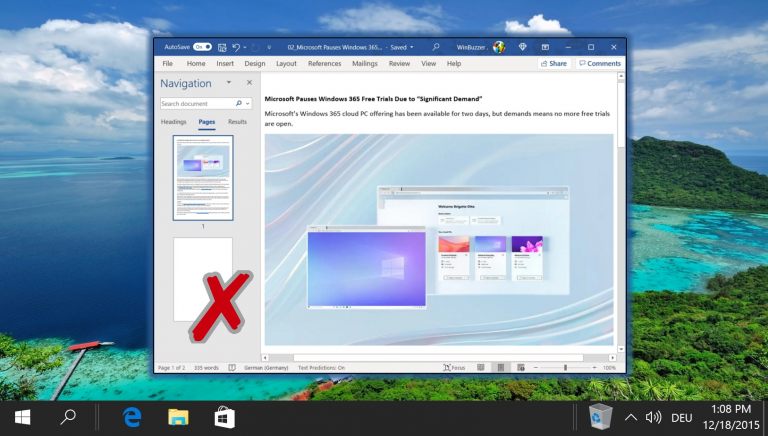
Task: Open the Design tab
Action: point(255,64)
